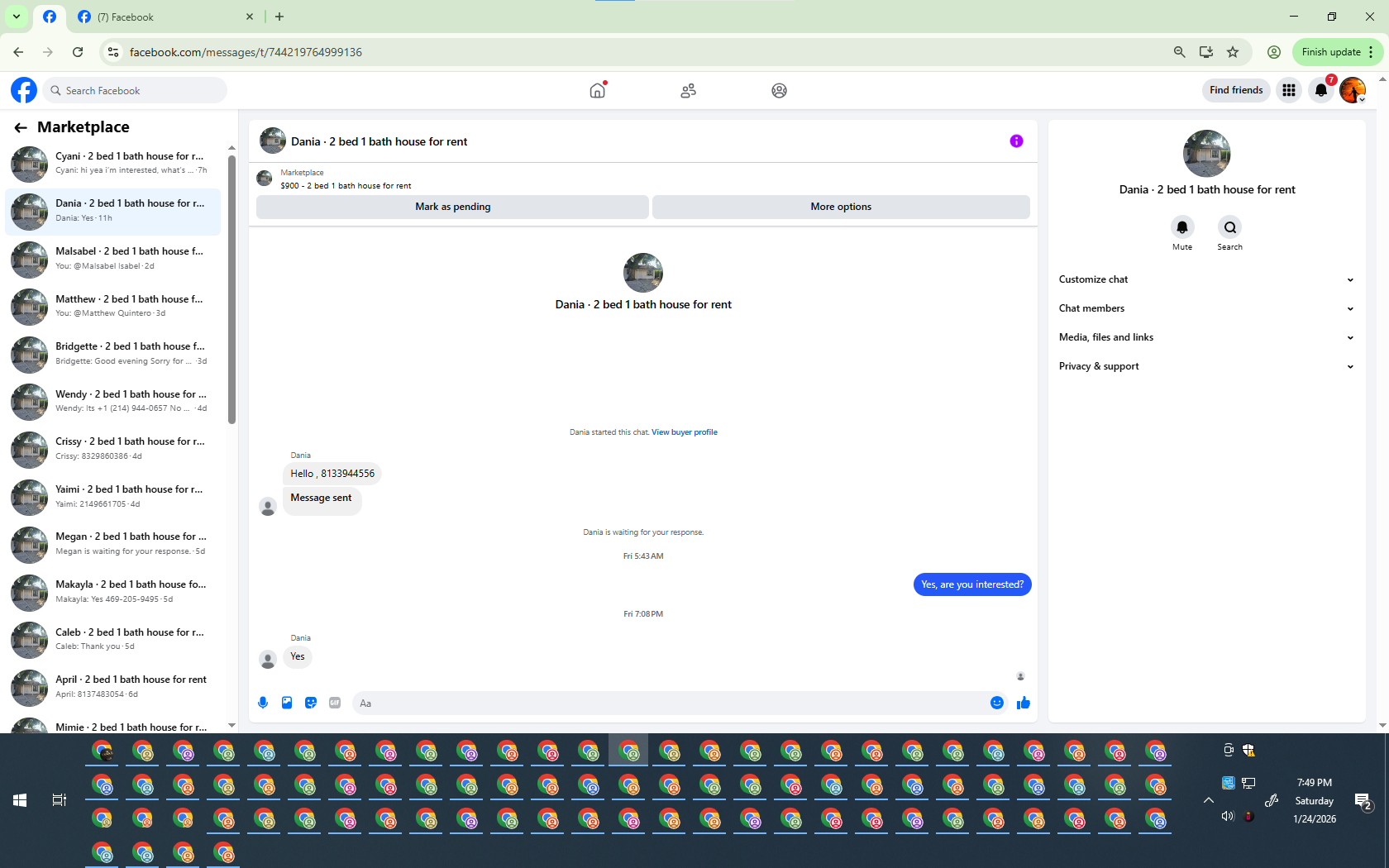Open Chrome zoom magnifier icon
This screenshot has height=868, width=1389.
1180,52
